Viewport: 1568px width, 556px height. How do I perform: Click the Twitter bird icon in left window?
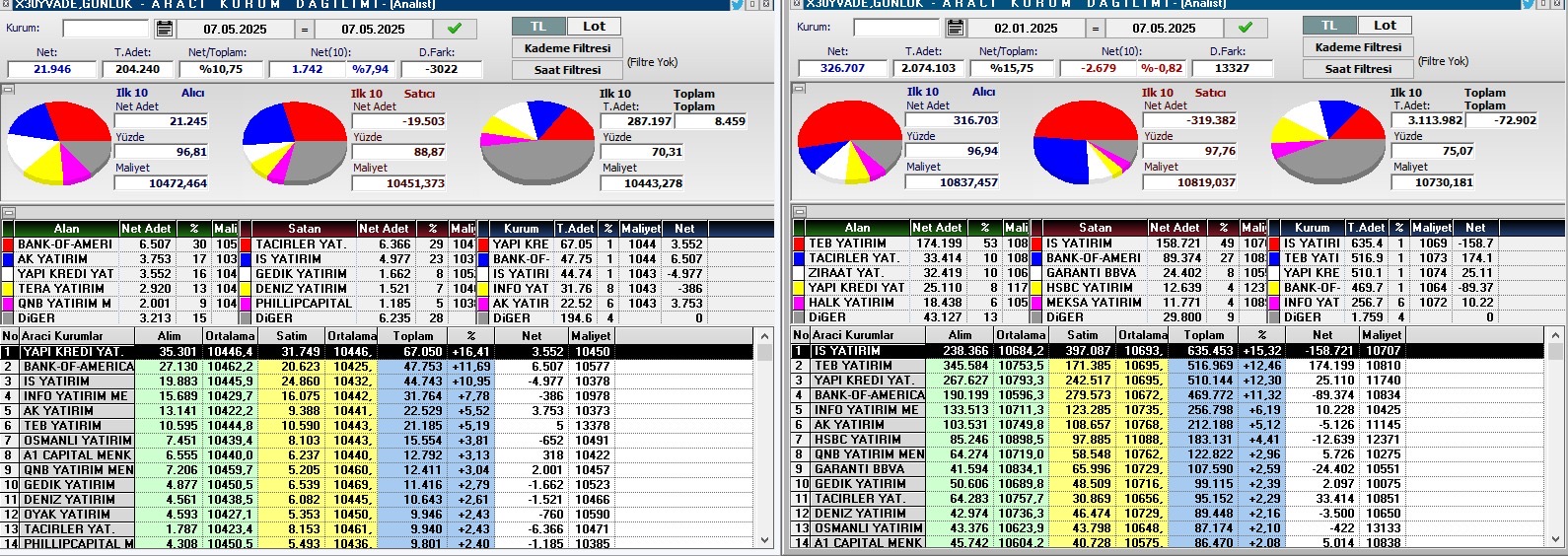pyautogui.click(x=736, y=5)
